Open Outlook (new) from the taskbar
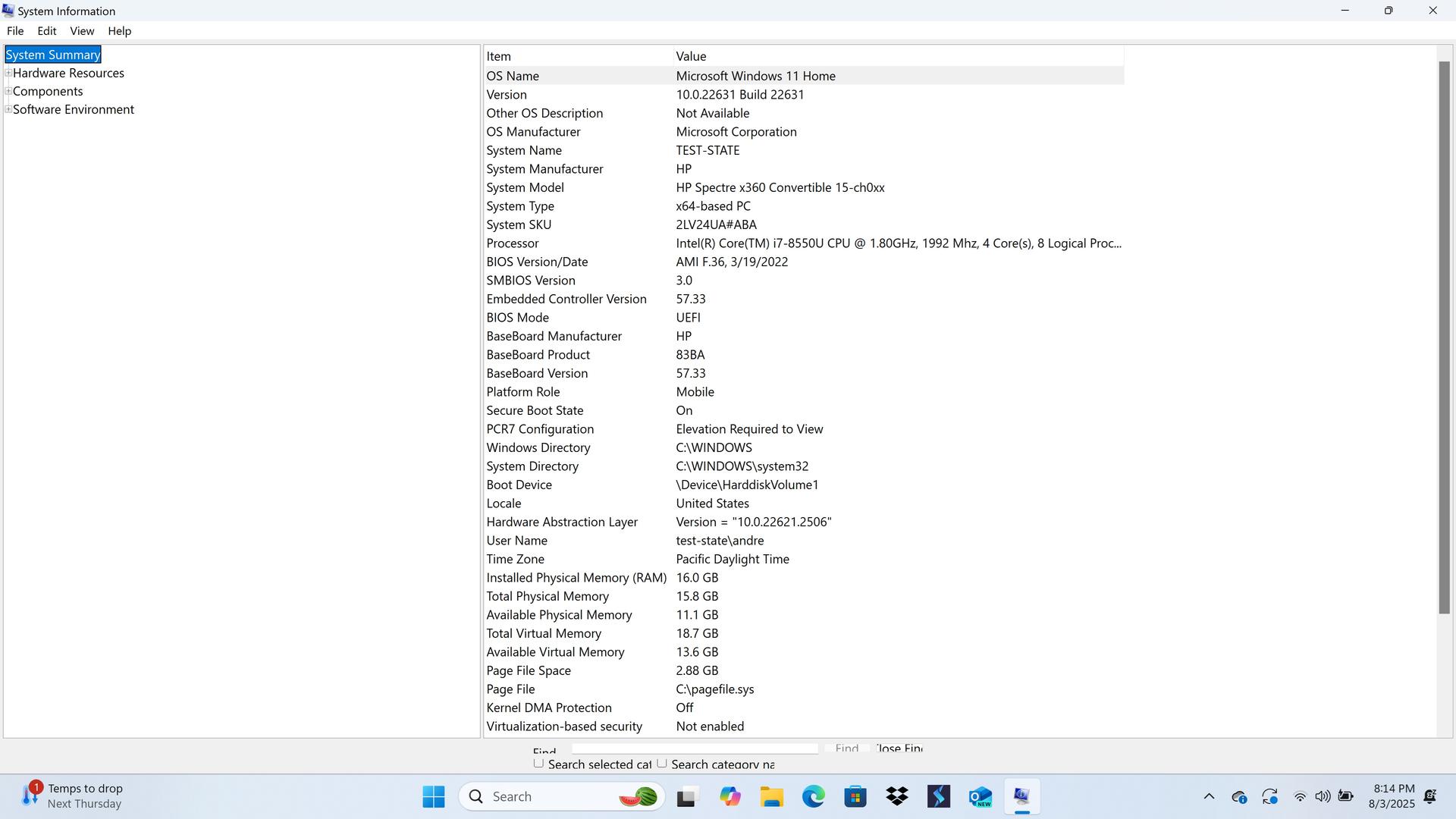The width and height of the screenshot is (1456, 819). 981,796
